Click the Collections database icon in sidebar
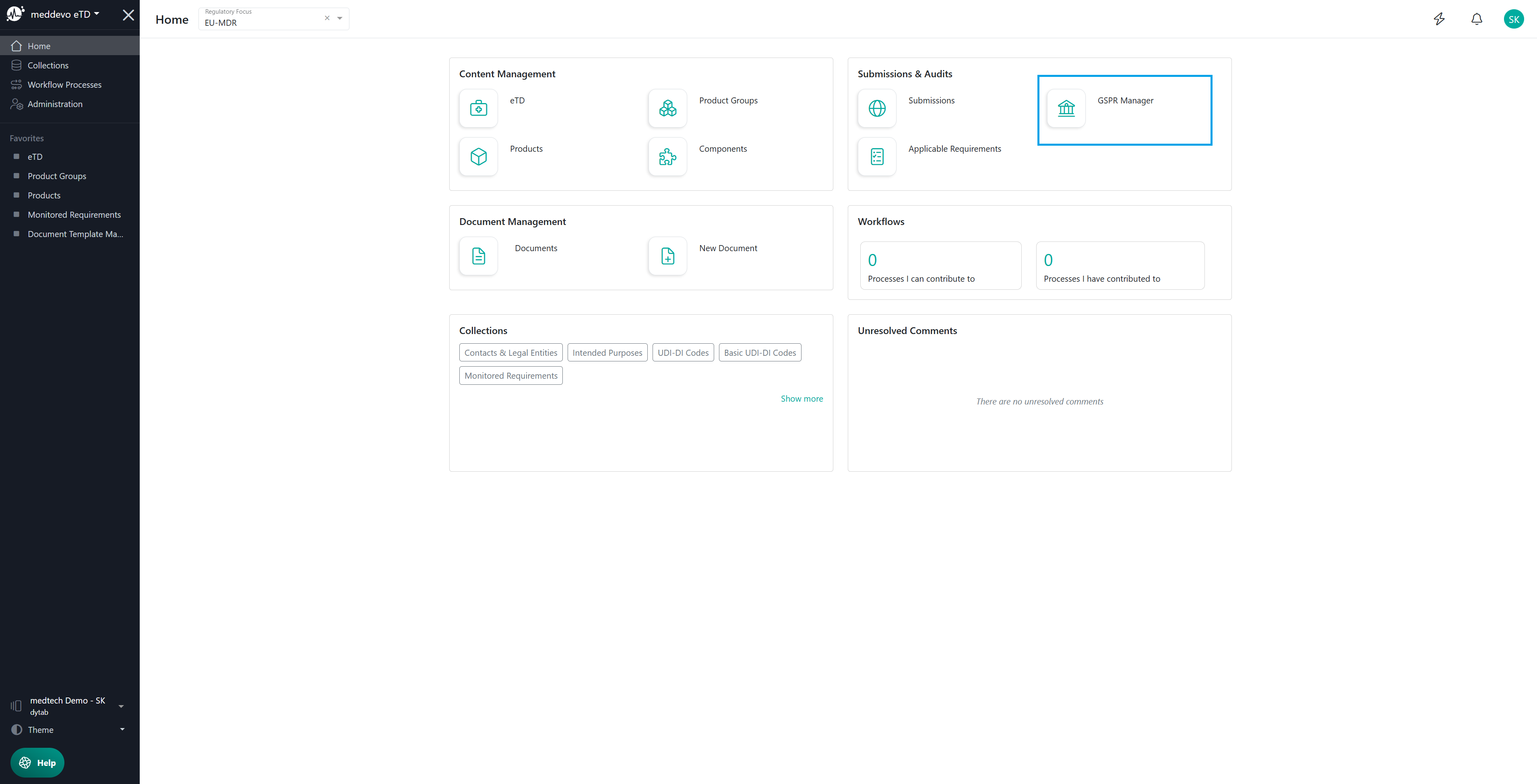The width and height of the screenshot is (1537, 784). coord(16,65)
